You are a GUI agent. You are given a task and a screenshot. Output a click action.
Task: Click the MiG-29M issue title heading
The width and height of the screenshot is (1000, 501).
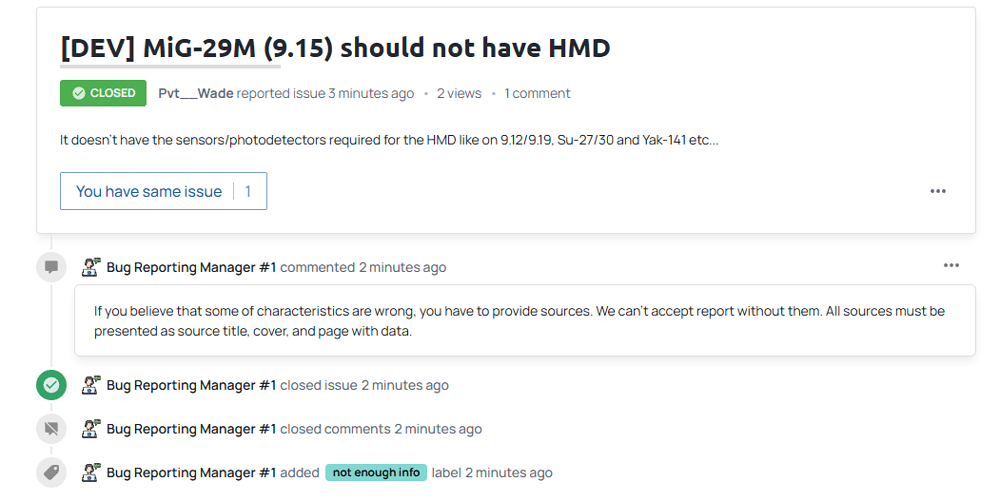coord(335,47)
